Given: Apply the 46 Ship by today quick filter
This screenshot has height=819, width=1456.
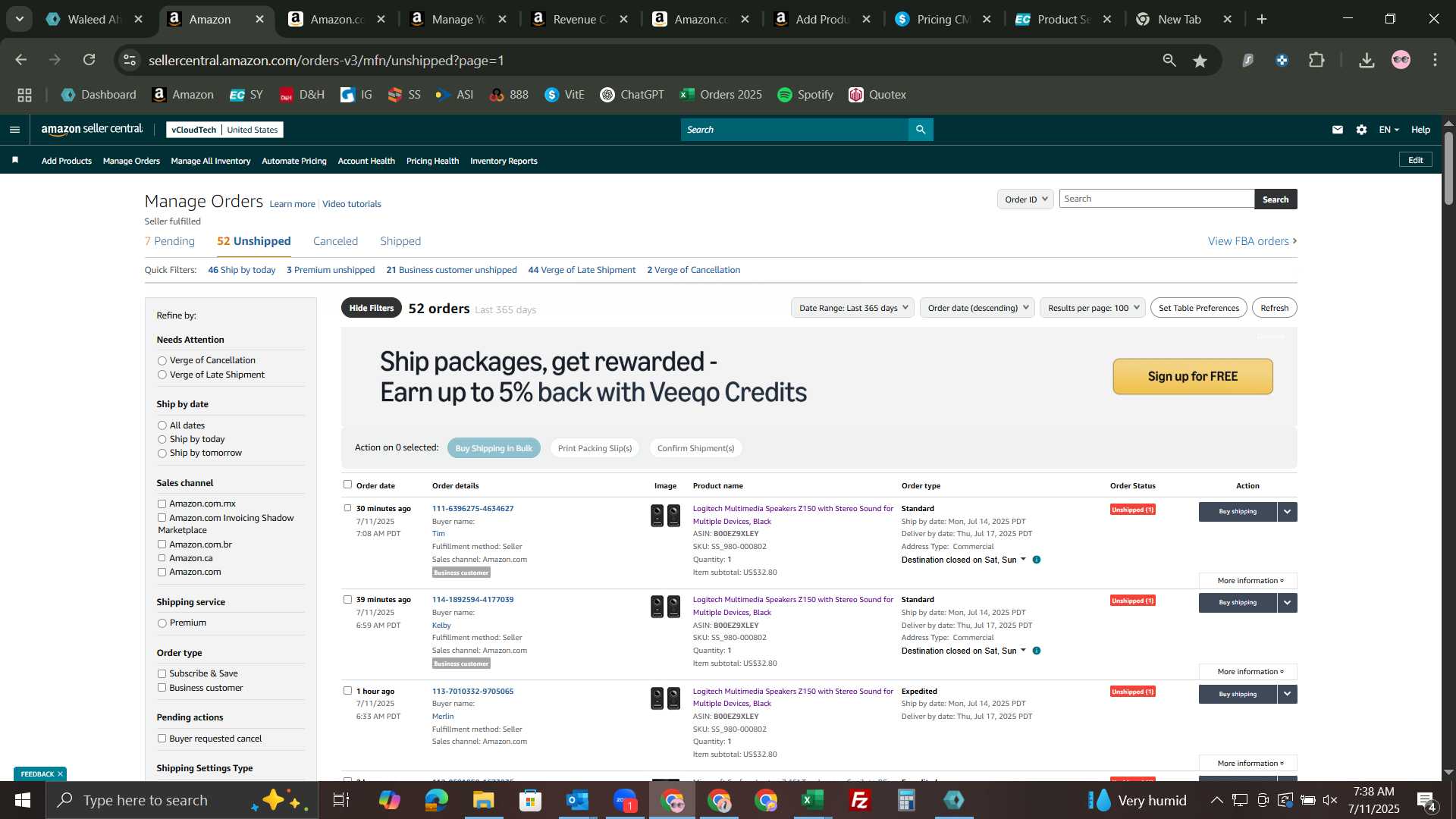Looking at the screenshot, I should (x=242, y=270).
